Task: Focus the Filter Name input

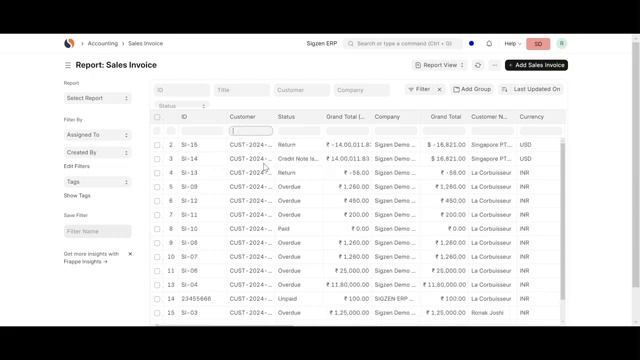Action: [98, 231]
